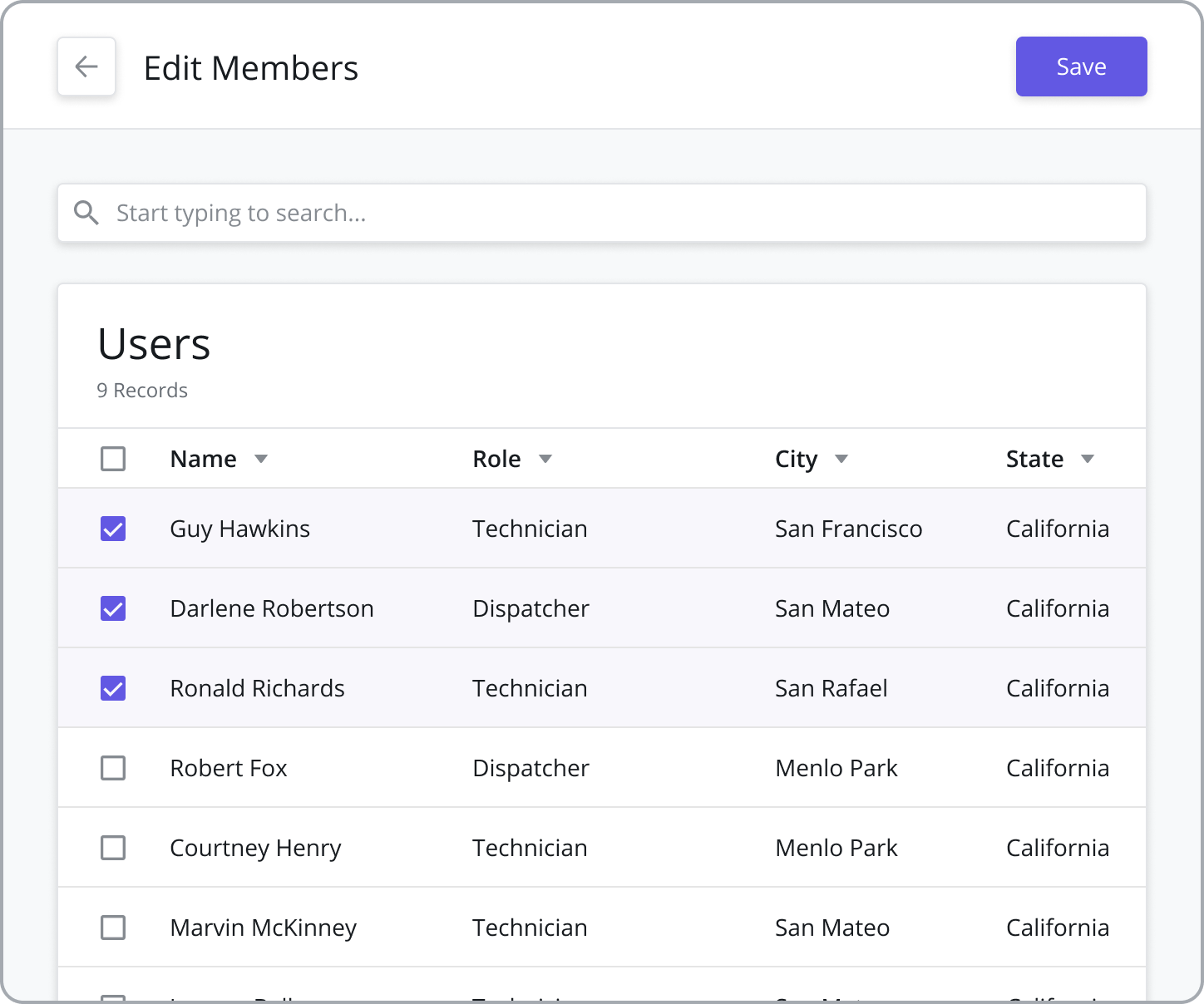
Task: Expand City column sort arrow
Action: pyautogui.click(x=841, y=459)
